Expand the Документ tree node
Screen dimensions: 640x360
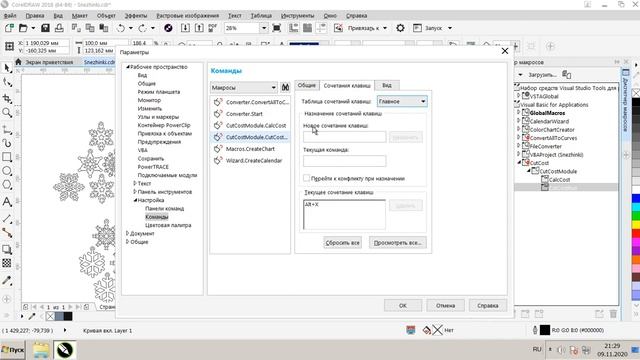[x=127, y=233]
